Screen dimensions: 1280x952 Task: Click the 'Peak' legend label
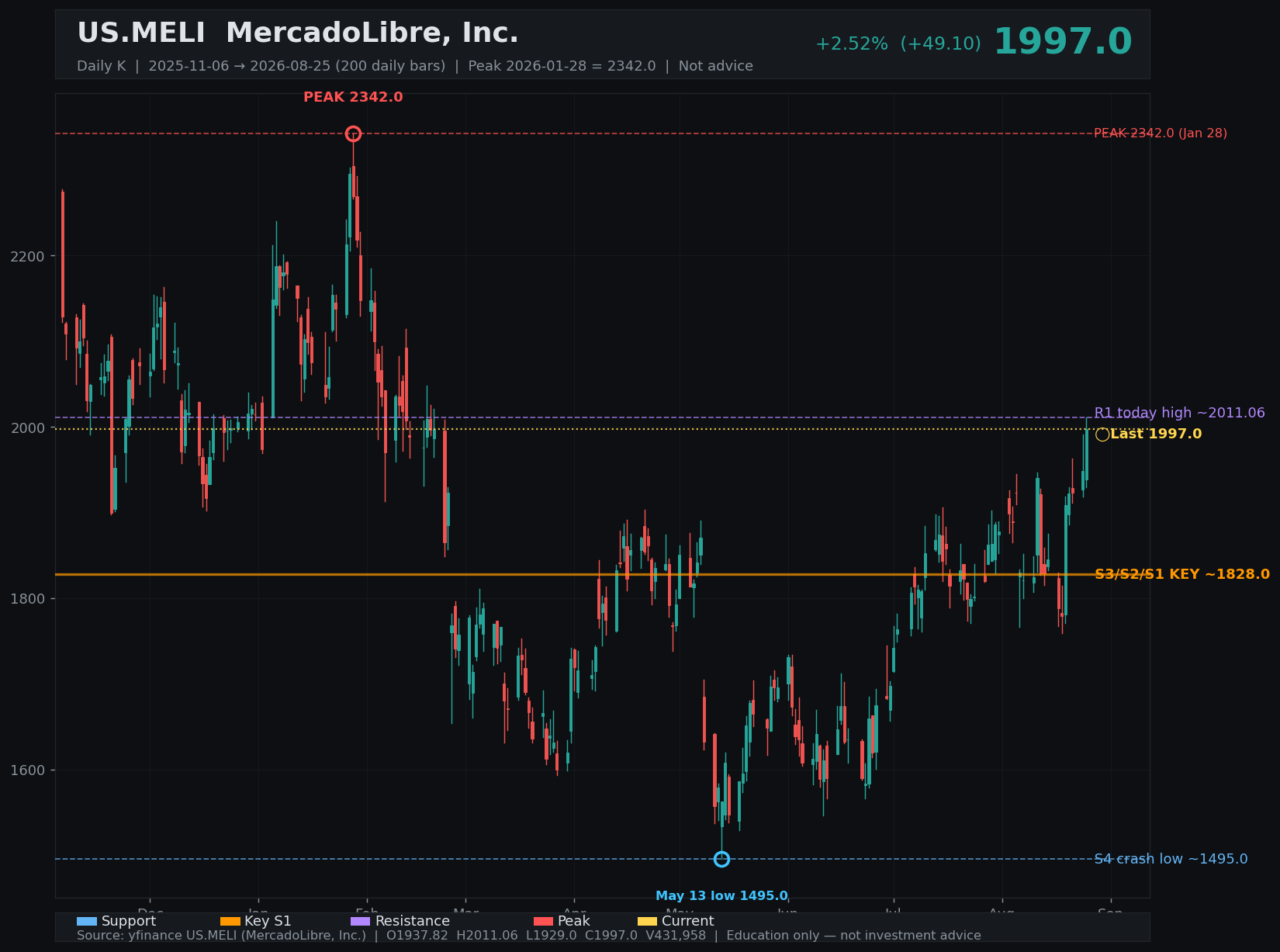pos(574,922)
